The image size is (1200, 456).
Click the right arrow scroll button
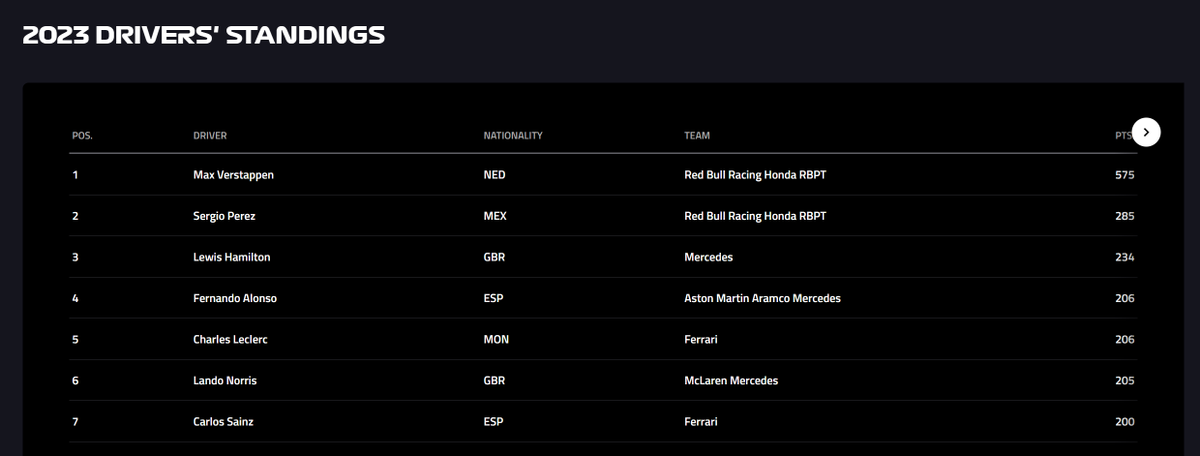[x=1146, y=132]
